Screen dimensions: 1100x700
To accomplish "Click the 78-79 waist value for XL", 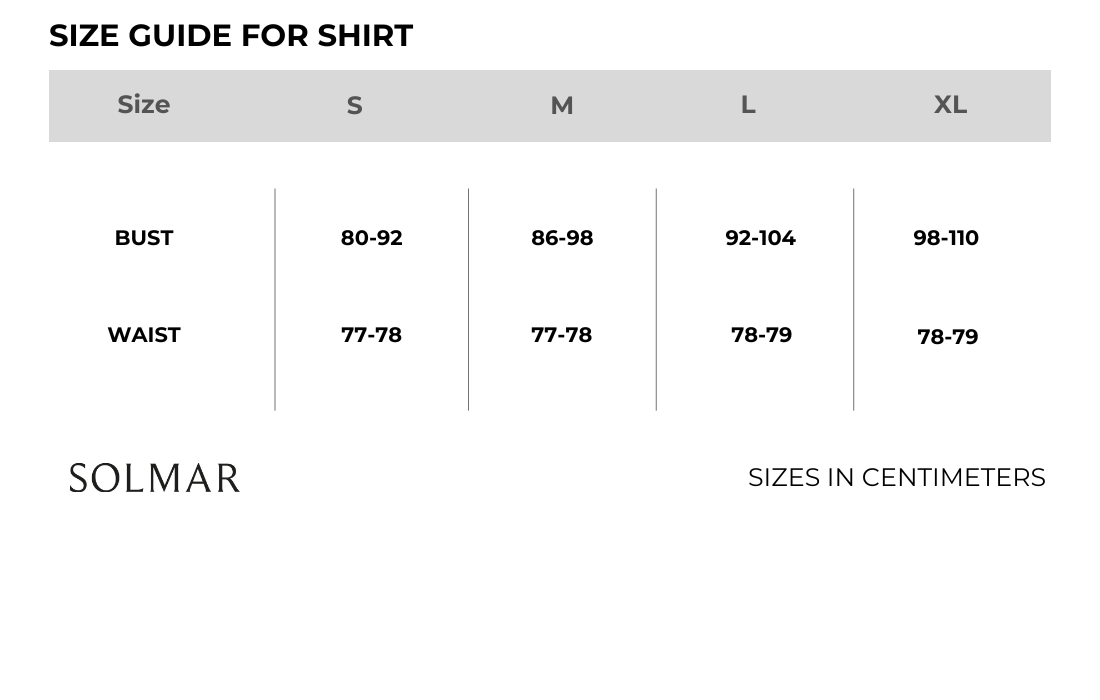I will click(x=947, y=337).
